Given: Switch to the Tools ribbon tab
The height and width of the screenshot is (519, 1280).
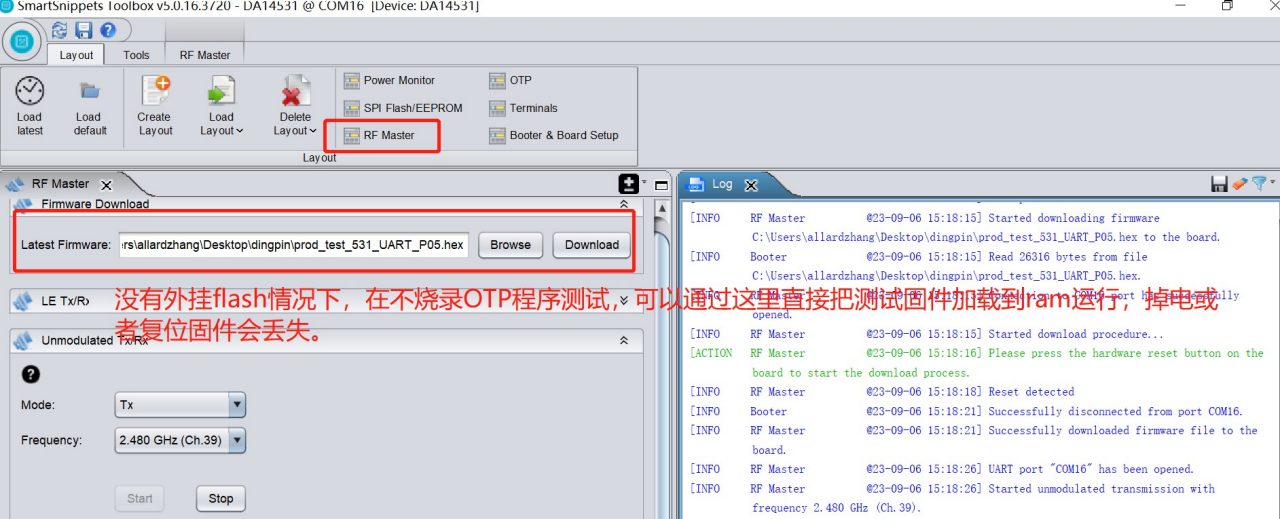Looking at the screenshot, I should (x=136, y=55).
